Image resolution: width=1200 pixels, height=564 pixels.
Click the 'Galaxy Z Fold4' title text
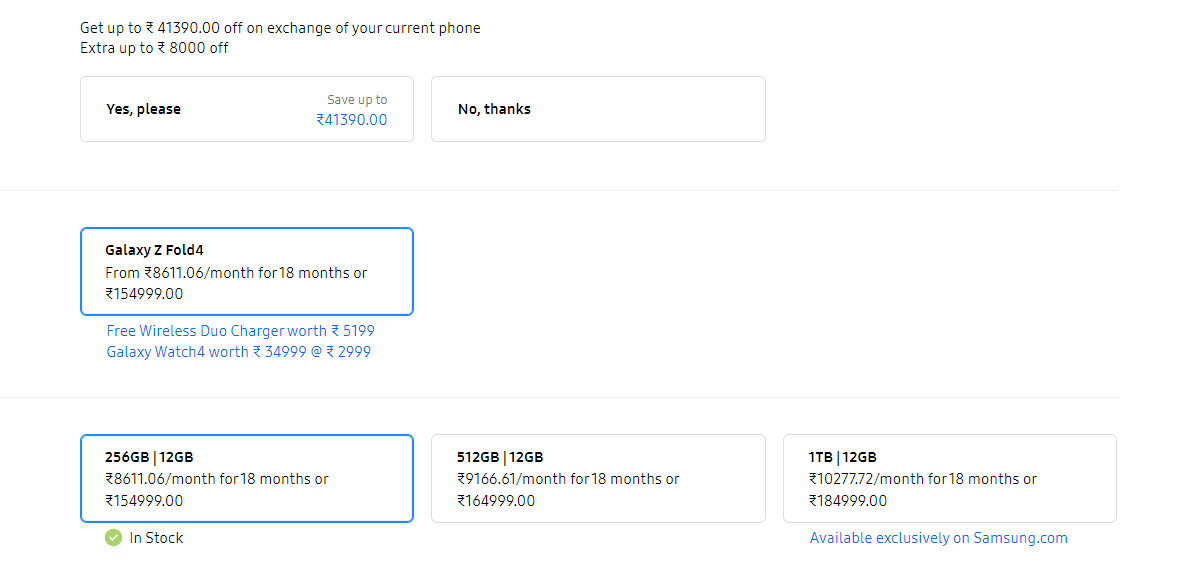(154, 250)
